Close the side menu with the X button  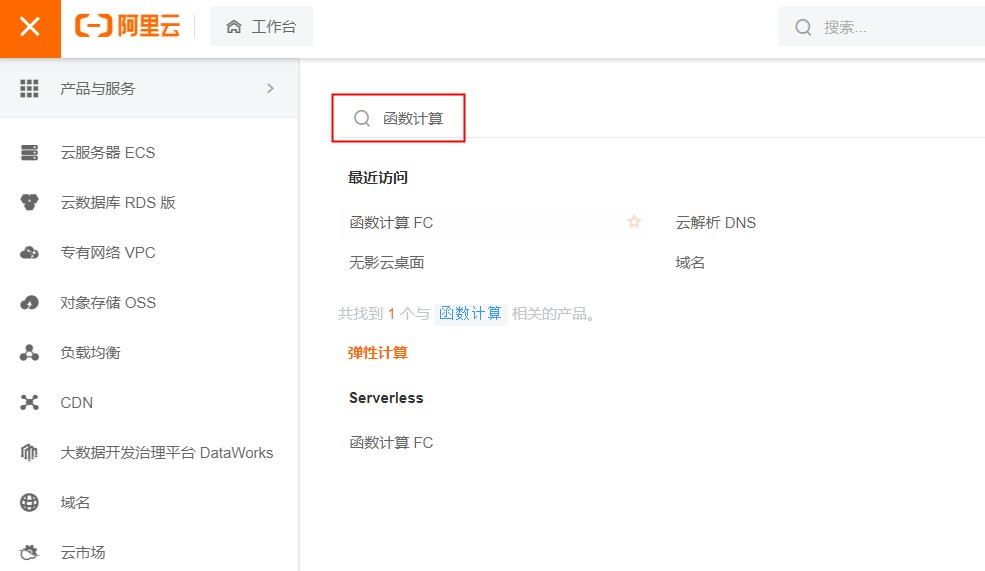[x=30, y=28]
